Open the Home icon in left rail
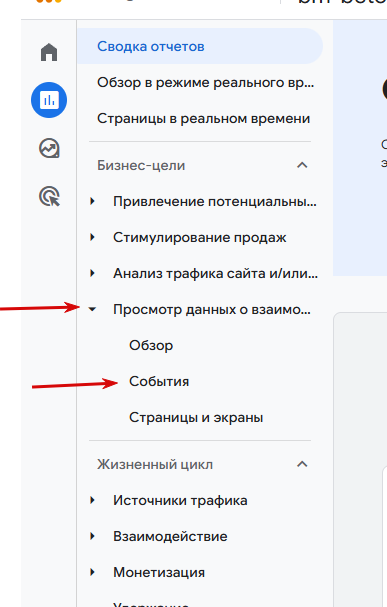The height and width of the screenshot is (607, 387). coord(49,52)
